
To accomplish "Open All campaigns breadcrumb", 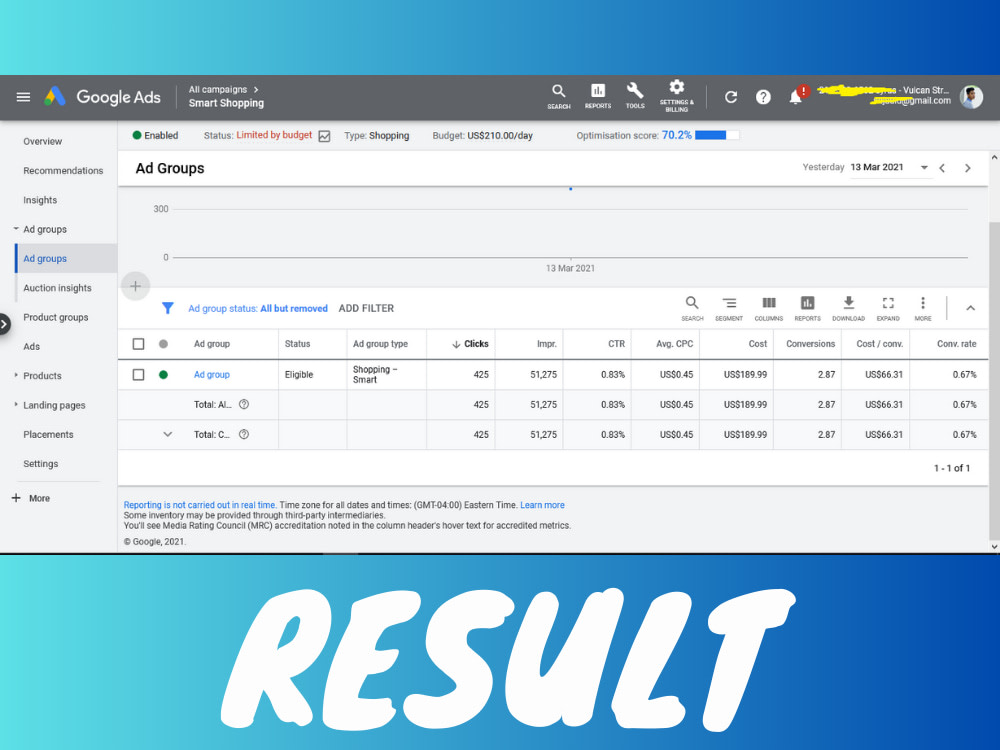I will 217,89.
